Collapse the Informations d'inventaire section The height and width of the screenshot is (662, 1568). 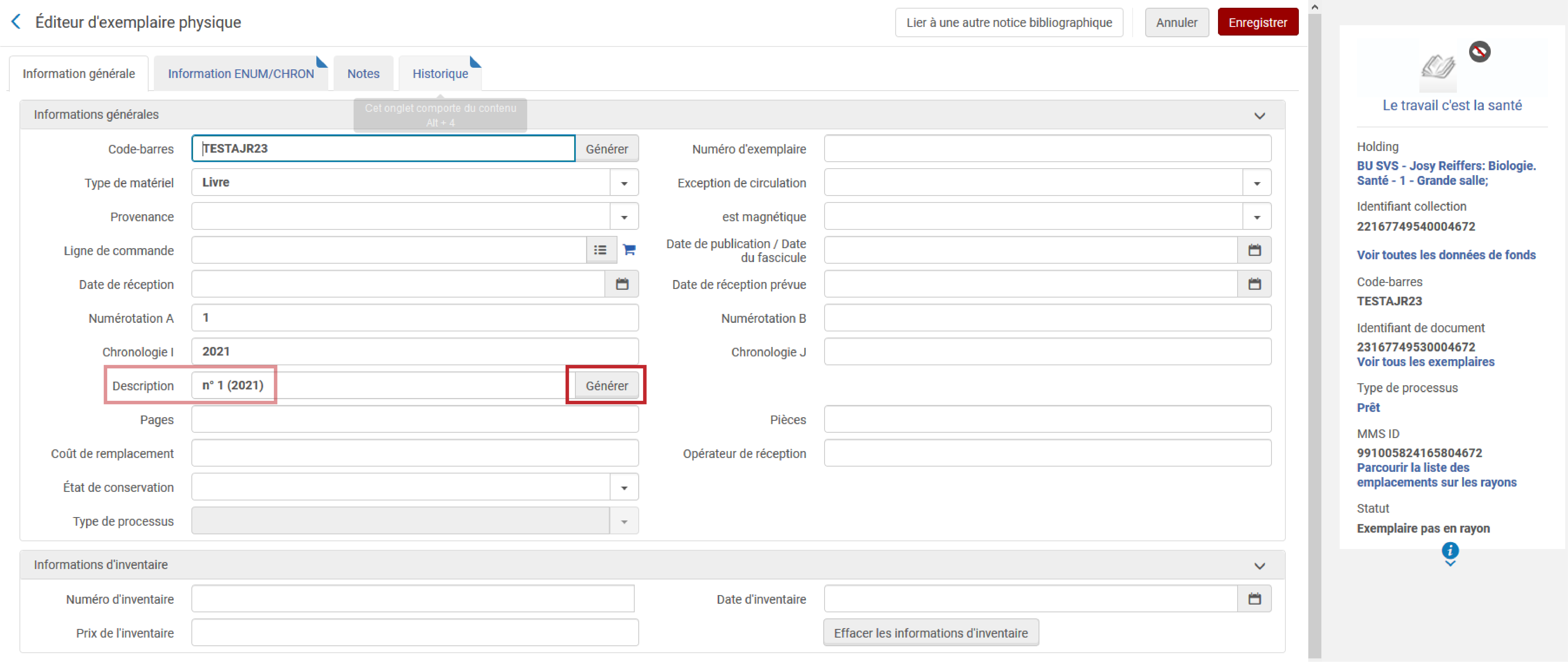1259,566
